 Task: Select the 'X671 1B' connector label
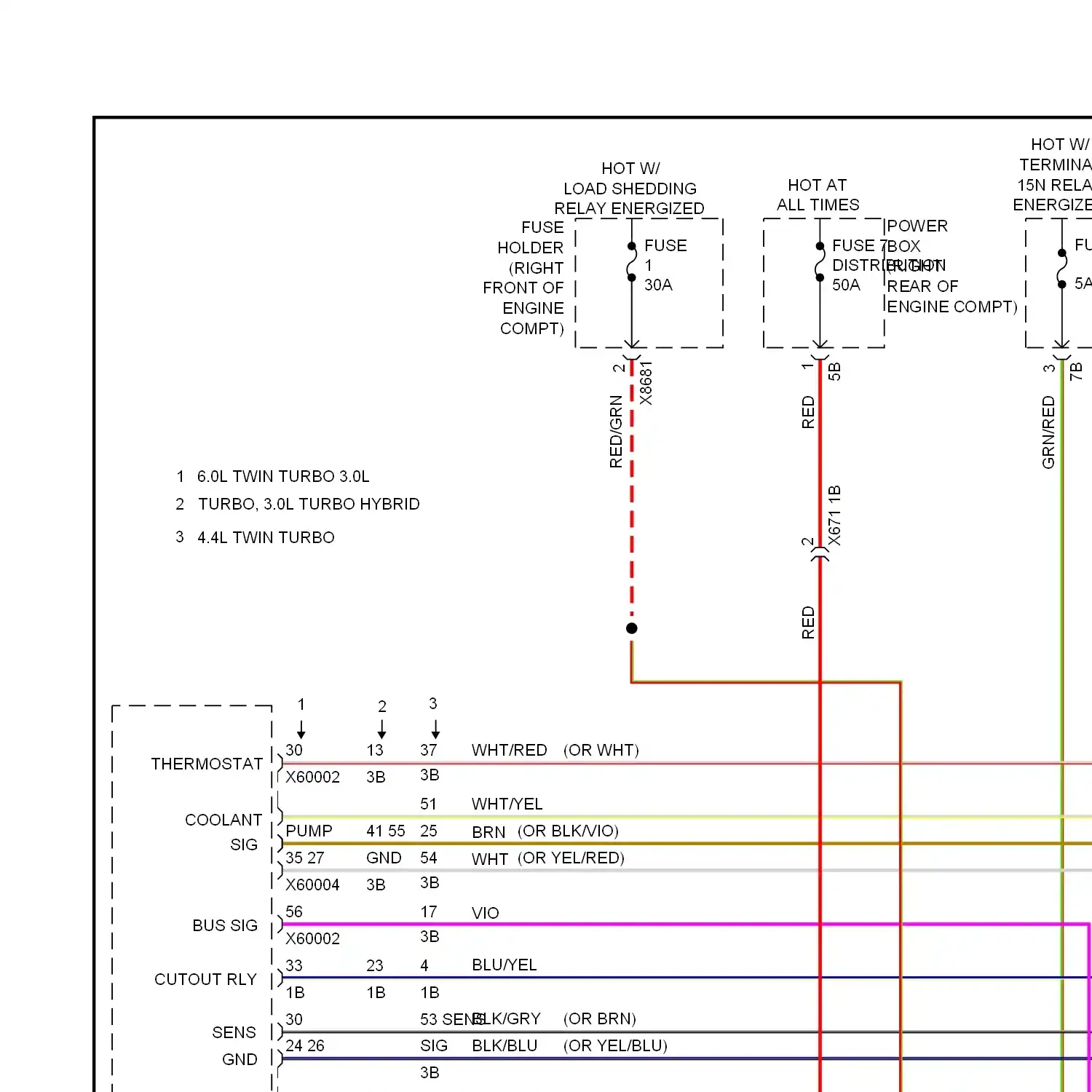pyautogui.click(x=834, y=515)
